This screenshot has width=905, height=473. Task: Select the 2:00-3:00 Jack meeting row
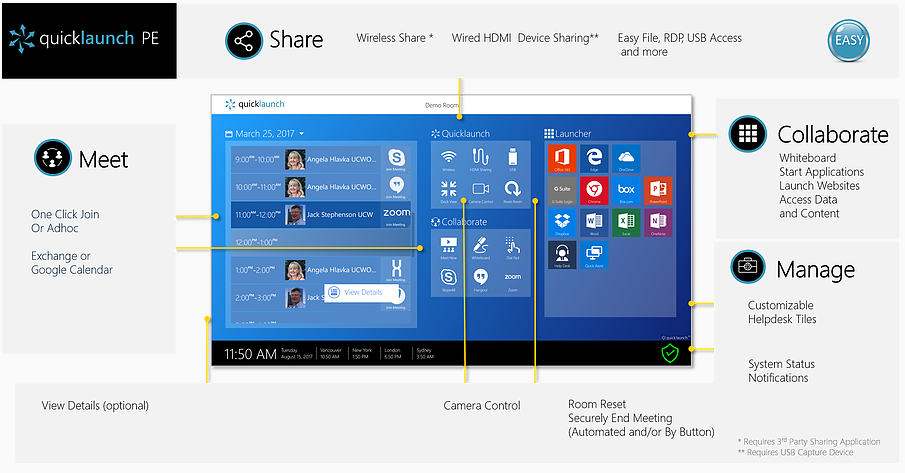point(321,298)
